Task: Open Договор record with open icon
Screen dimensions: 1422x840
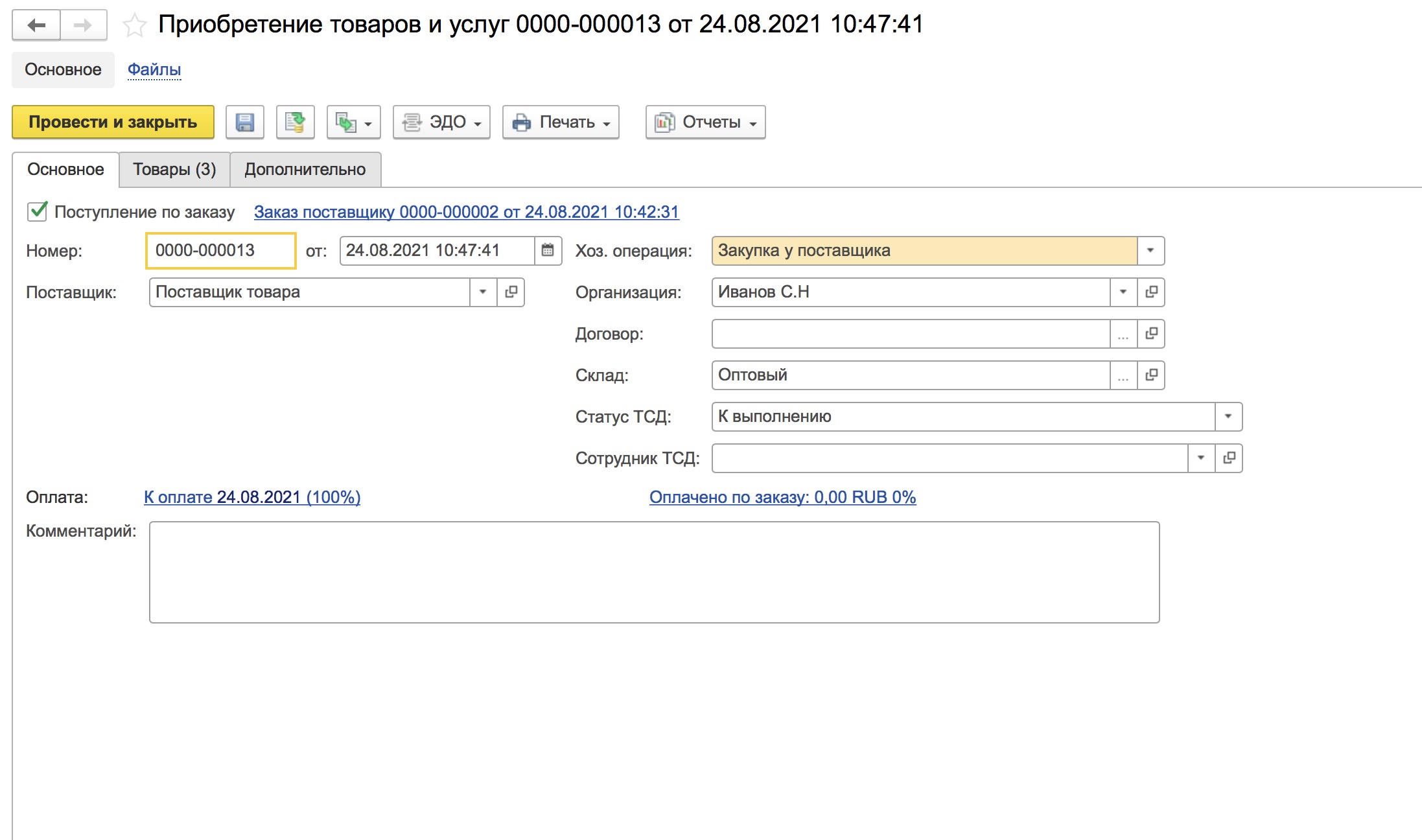Action: pyautogui.click(x=1151, y=333)
